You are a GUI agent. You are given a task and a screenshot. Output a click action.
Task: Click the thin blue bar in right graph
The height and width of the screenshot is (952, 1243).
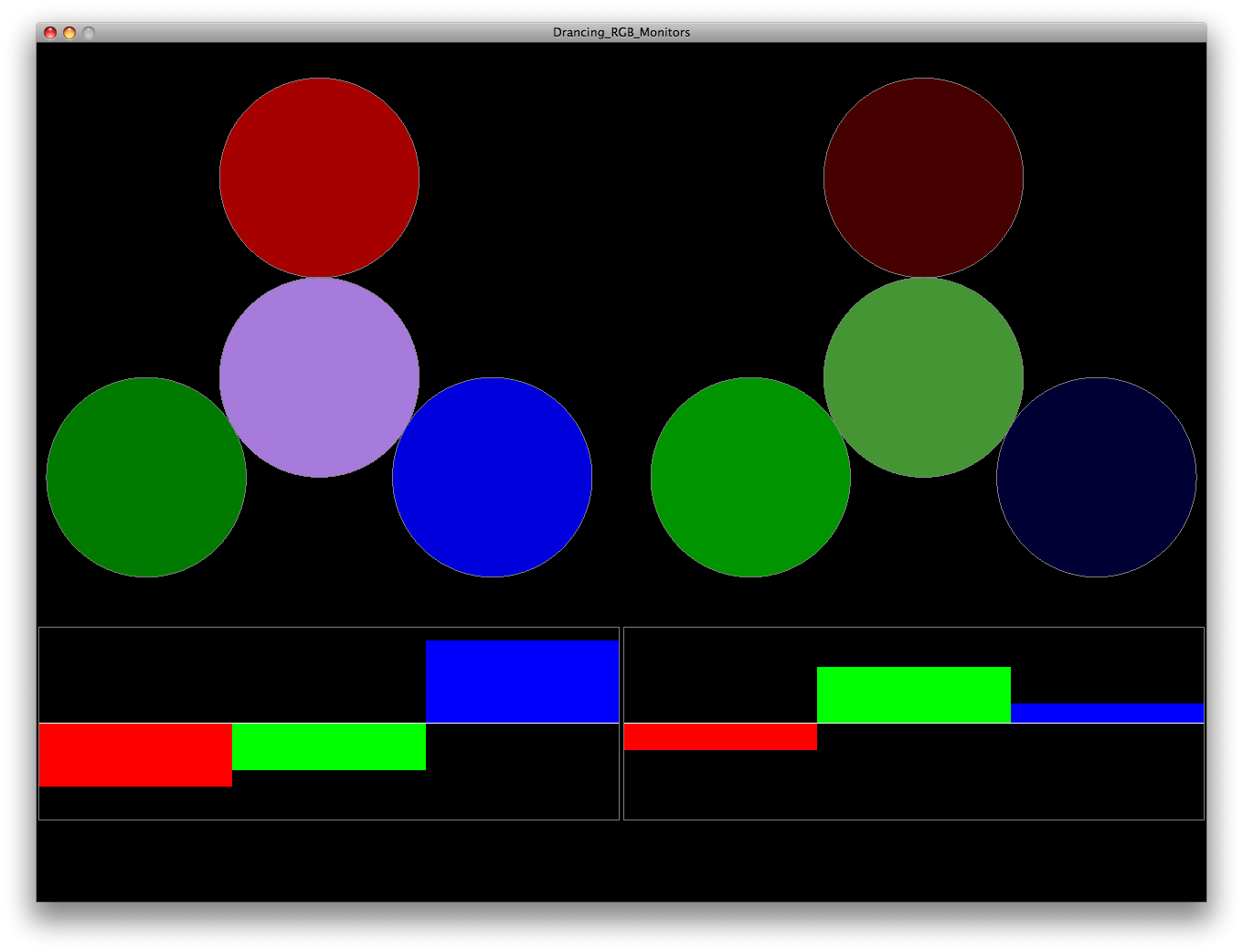click(1107, 713)
